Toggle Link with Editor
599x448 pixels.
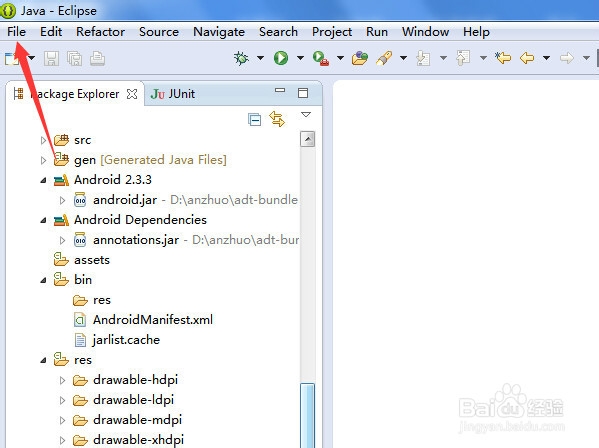coord(277,119)
